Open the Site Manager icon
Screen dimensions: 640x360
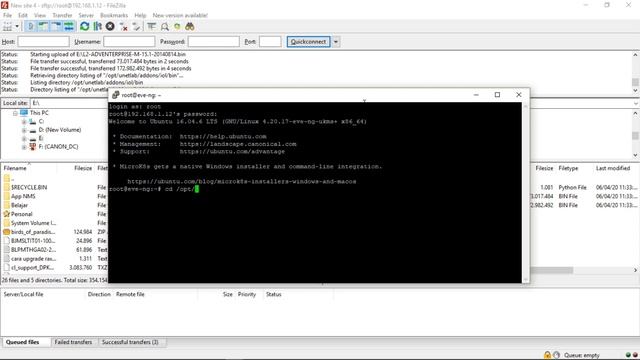click(7, 27)
